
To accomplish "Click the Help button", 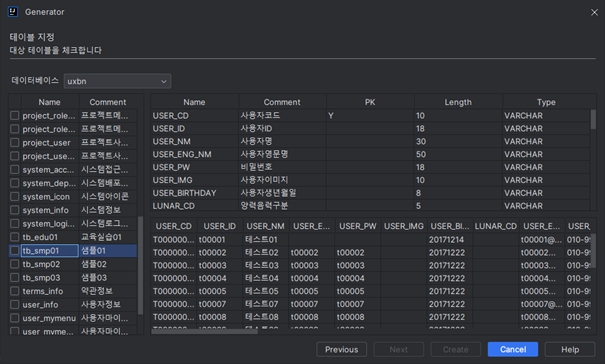I will point(570,349).
